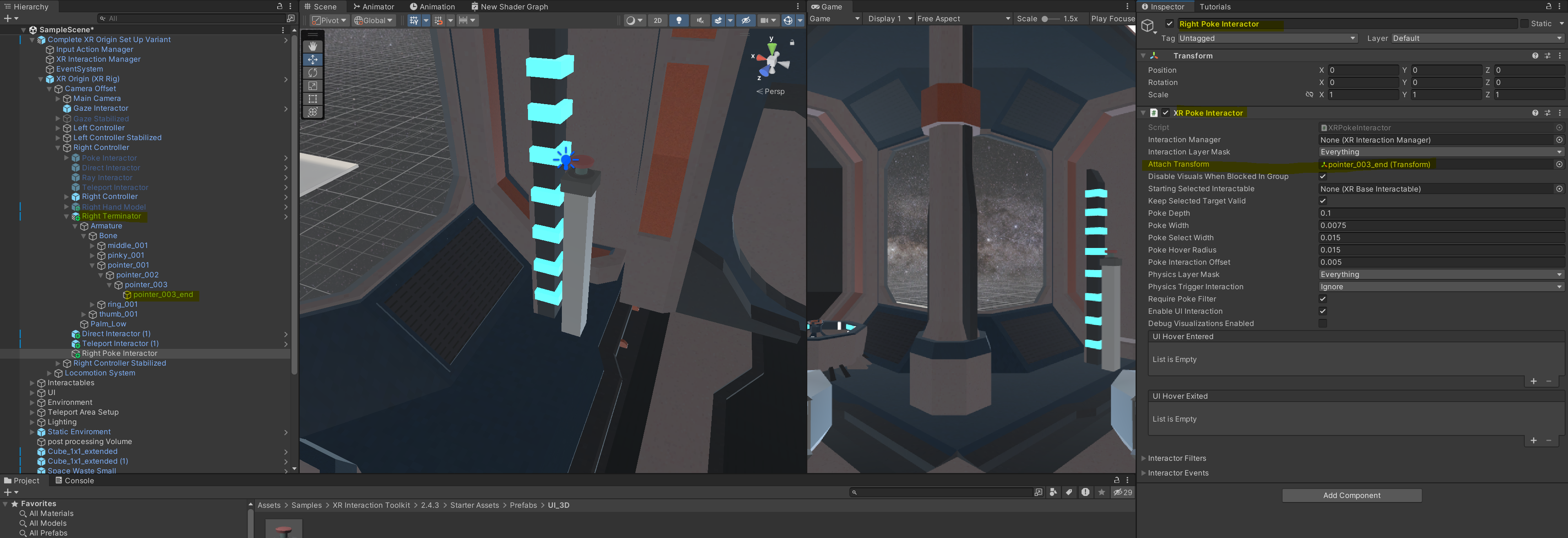Toggle grid visibility icon in Scene toolbar
Screen dimensions: 1568x538
coord(414,20)
